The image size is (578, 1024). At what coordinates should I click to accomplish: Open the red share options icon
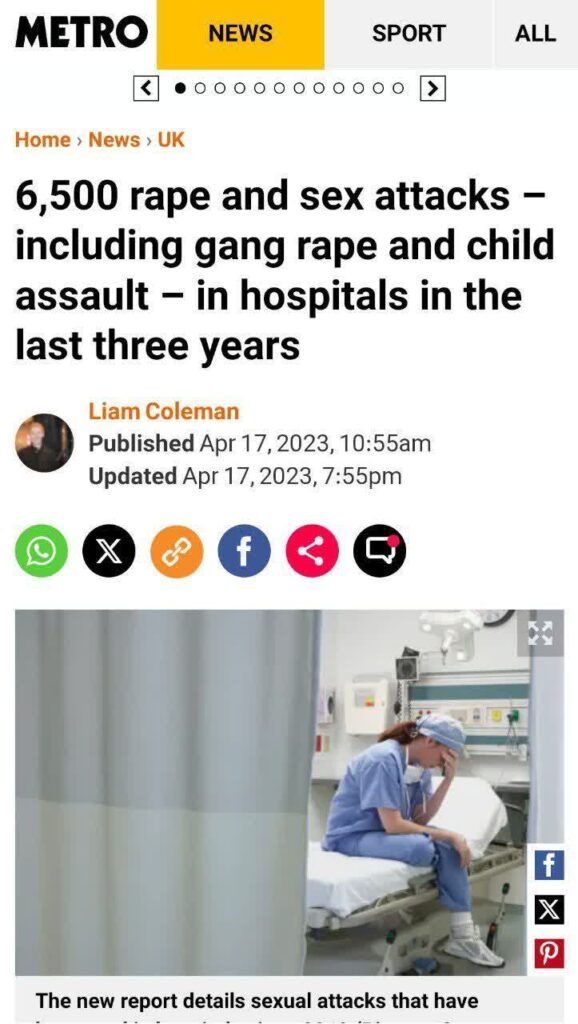click(312, 551)
